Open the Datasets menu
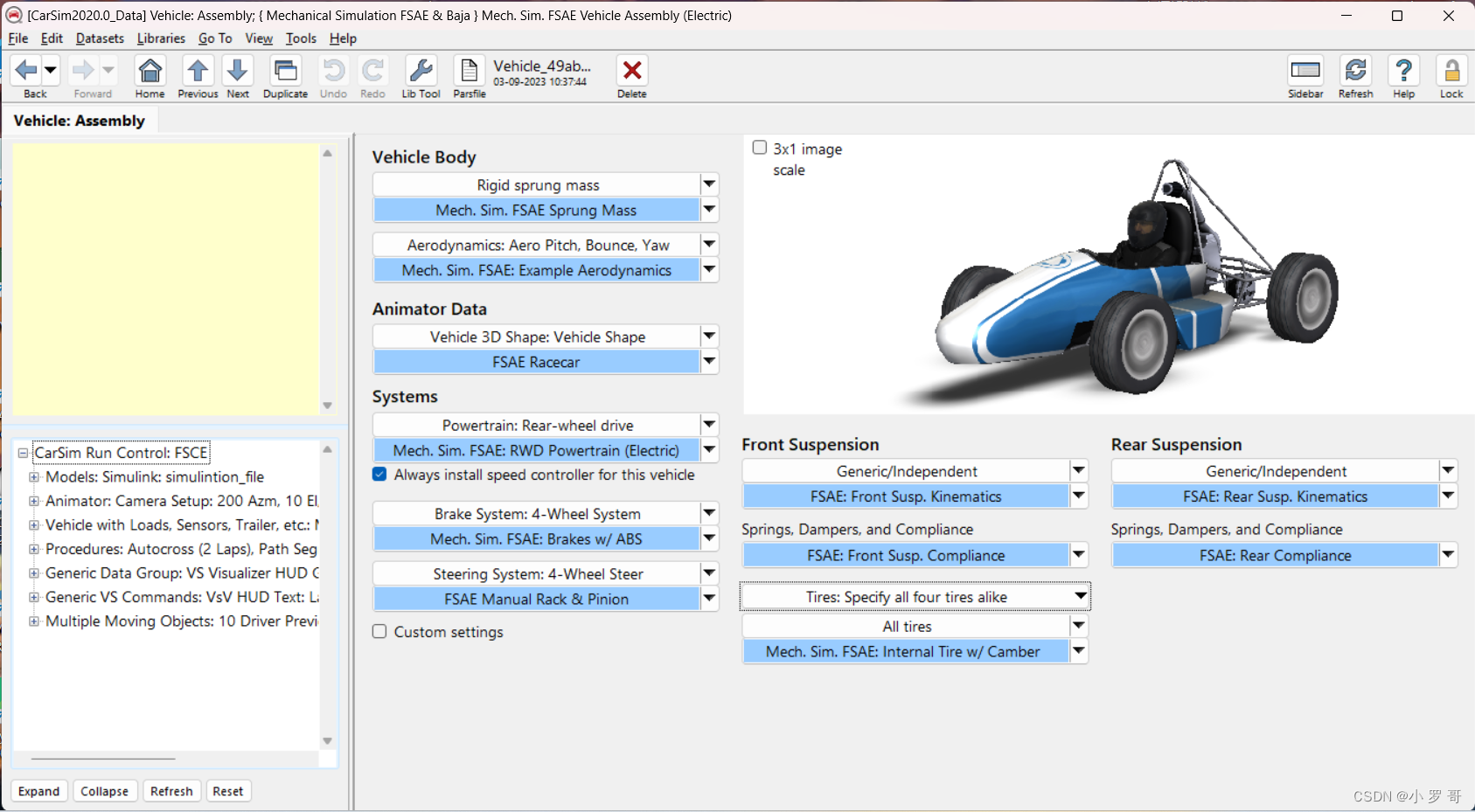 [x=100, y=38]
